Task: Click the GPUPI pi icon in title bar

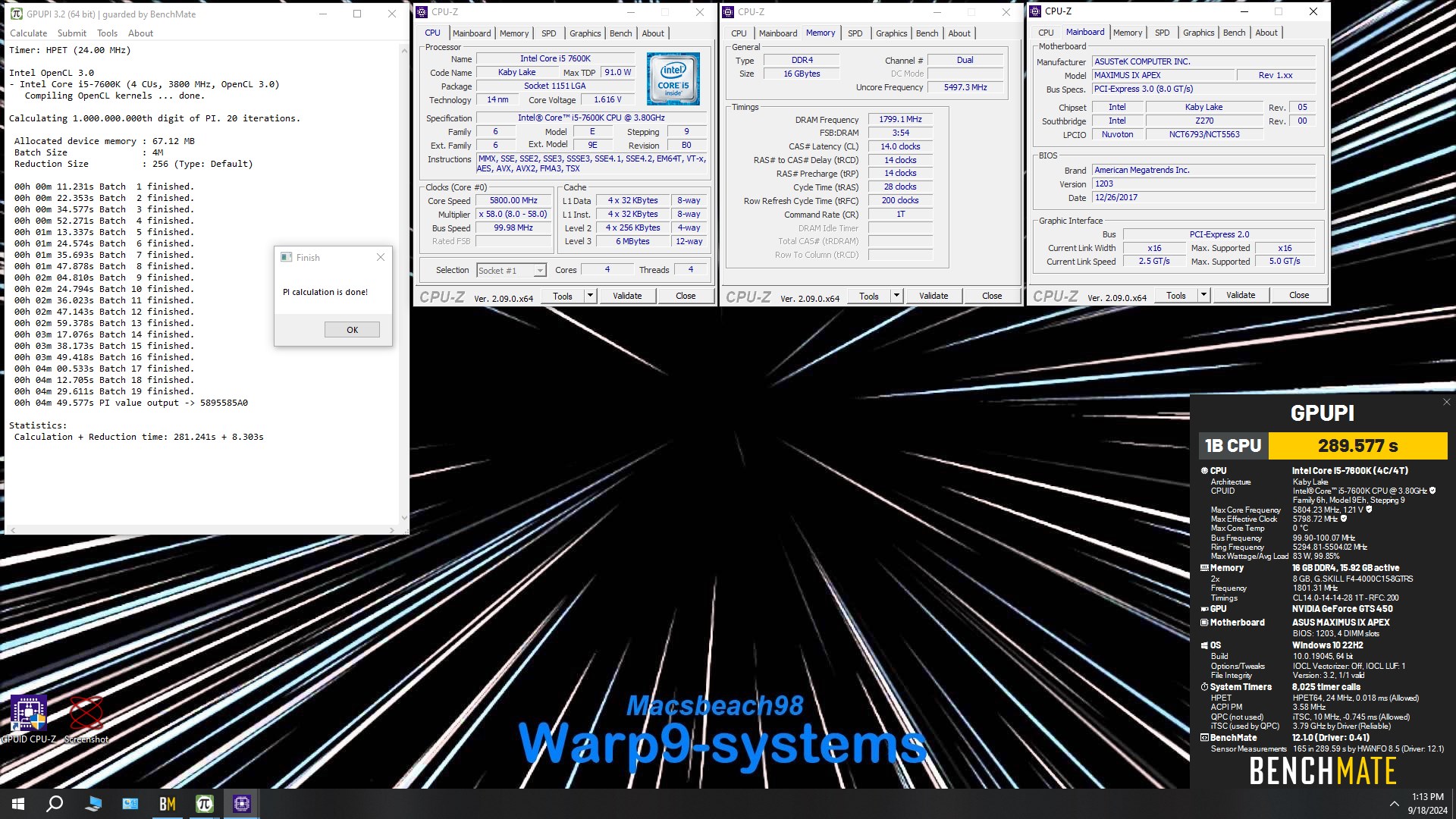Action: 16,14
